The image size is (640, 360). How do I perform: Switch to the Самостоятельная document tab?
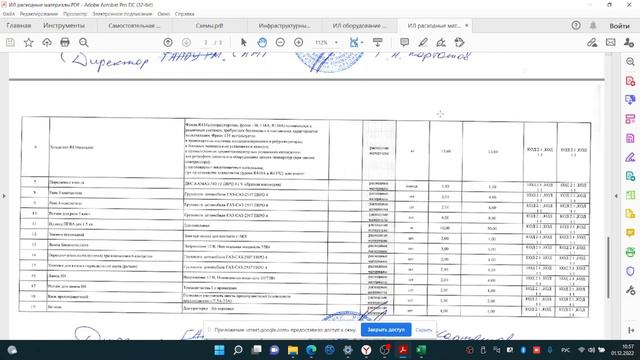coord(134,25)
